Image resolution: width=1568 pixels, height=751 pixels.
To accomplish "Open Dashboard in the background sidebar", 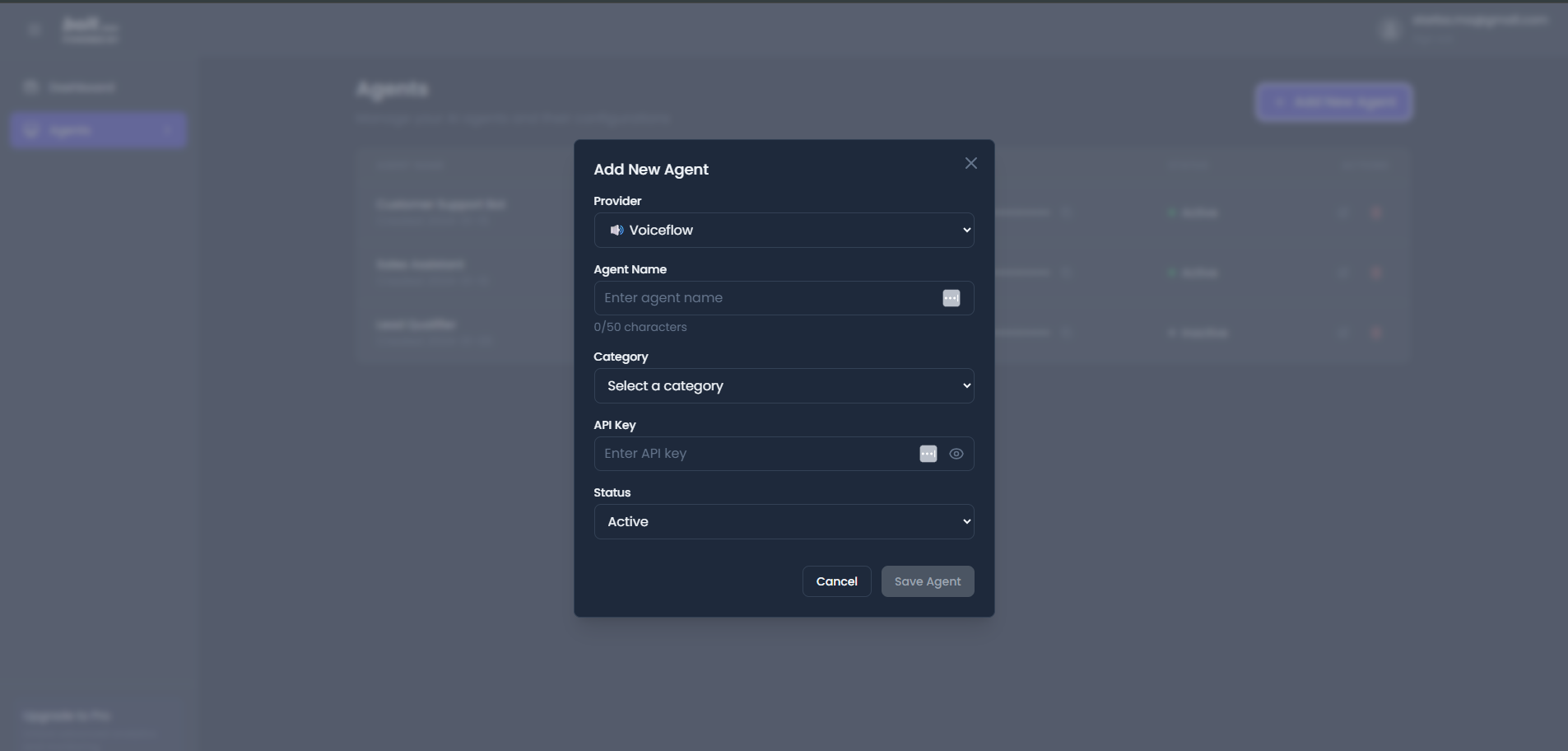I will (99, 87).
